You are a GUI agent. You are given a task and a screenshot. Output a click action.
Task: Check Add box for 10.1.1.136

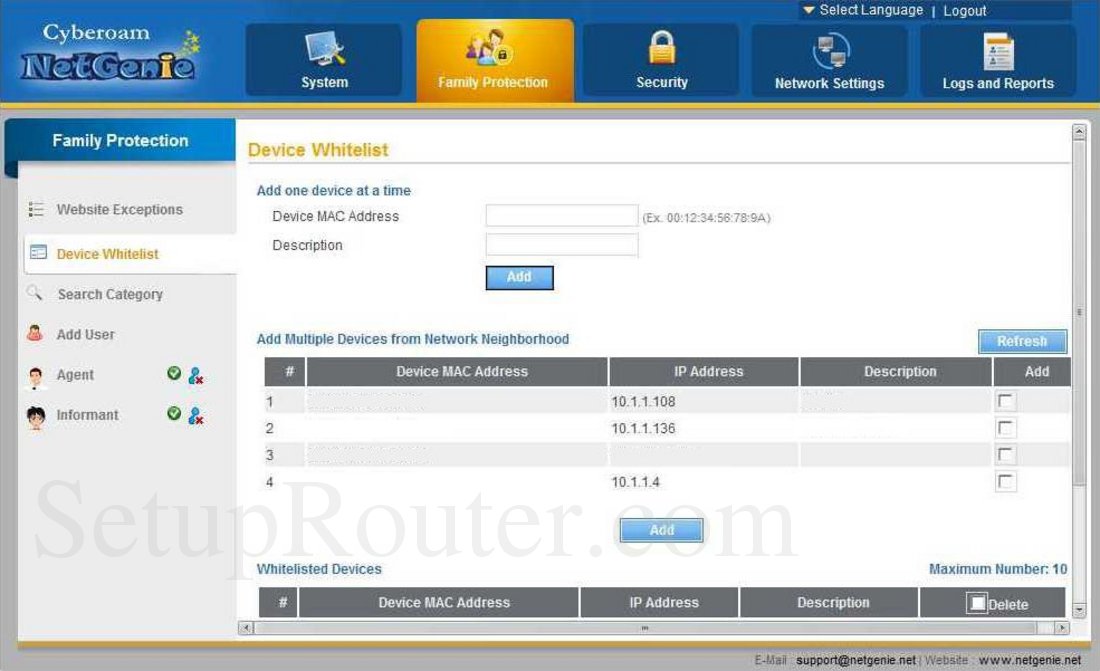(x=1005, y=428)
